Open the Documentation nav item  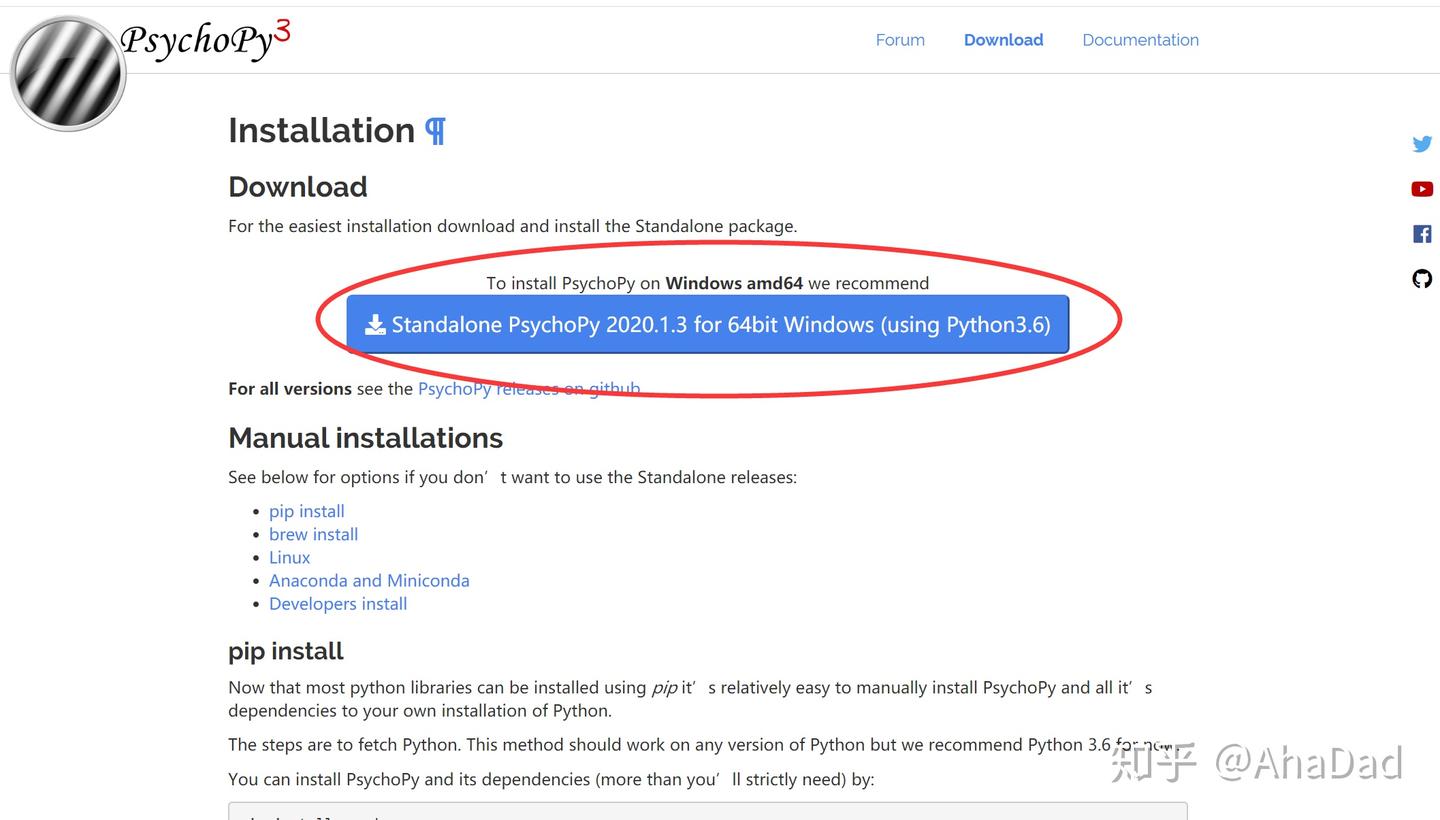tap(1140, 40)
